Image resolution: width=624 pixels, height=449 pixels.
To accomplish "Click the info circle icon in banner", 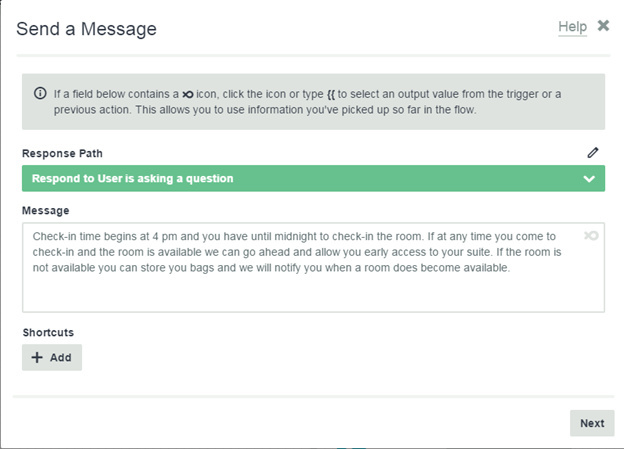I will click(x=40, y=94).
